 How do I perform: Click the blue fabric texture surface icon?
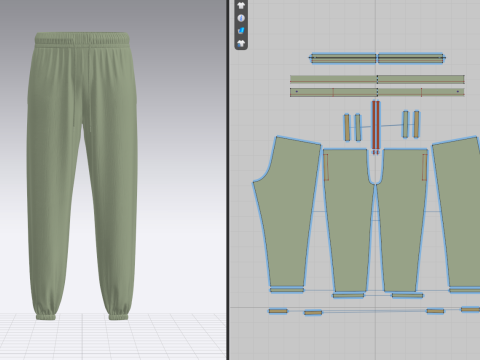pyautogui.click(x=241, y=31)
